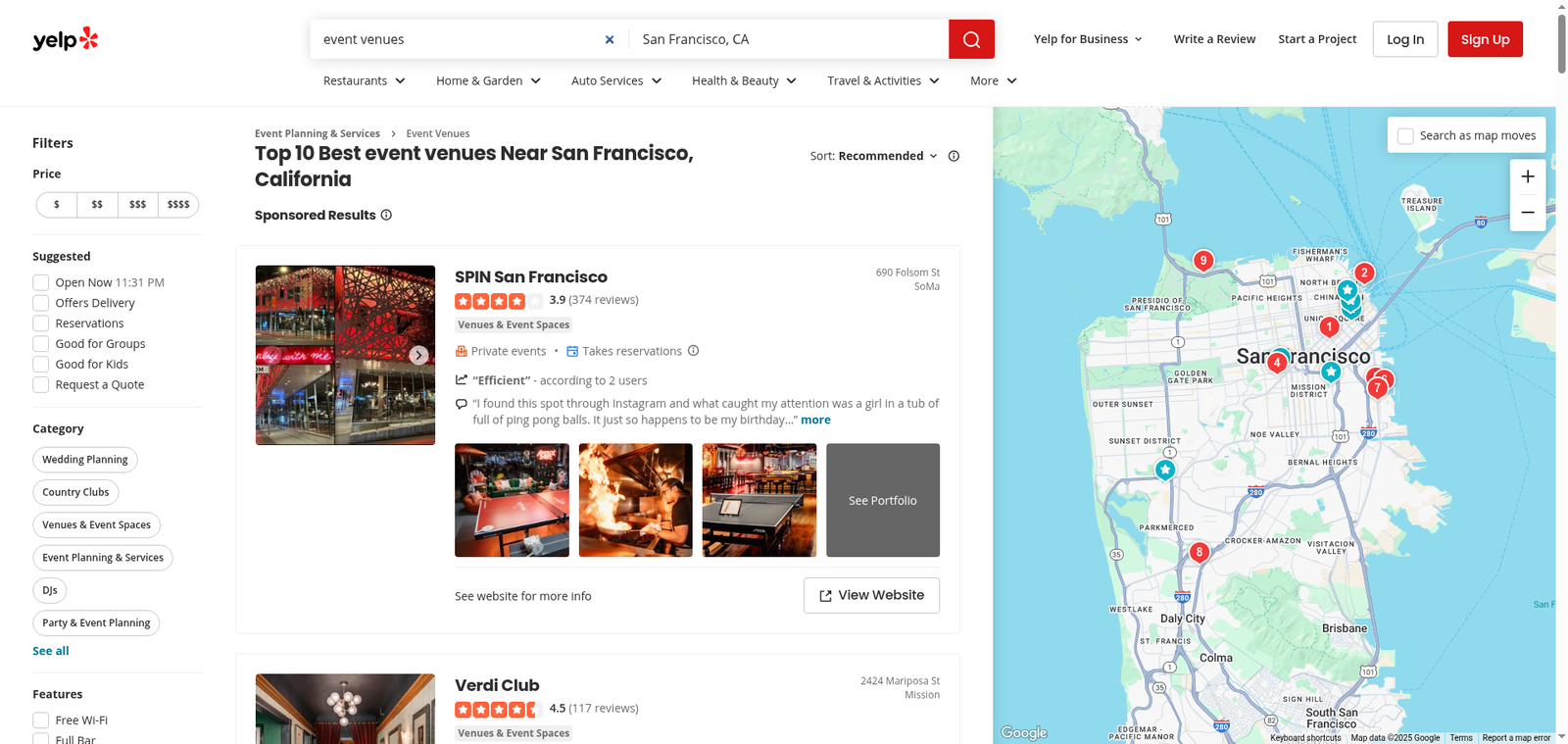Check Good for Groups filter
Viewport: 1568px width, 744px height.
[x=41, y=344]
